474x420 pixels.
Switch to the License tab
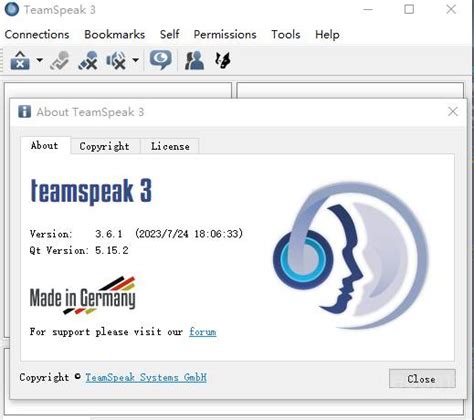(x=170, y=146)
